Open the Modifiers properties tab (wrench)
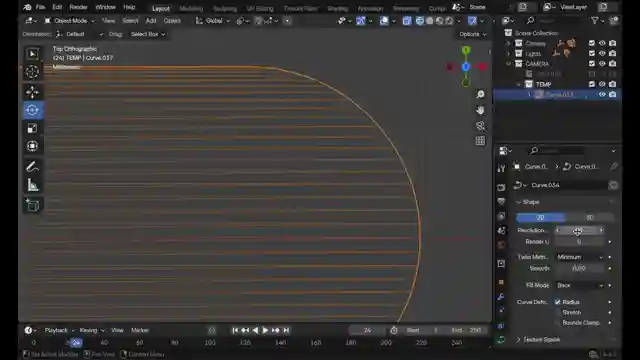 point(502,297)
